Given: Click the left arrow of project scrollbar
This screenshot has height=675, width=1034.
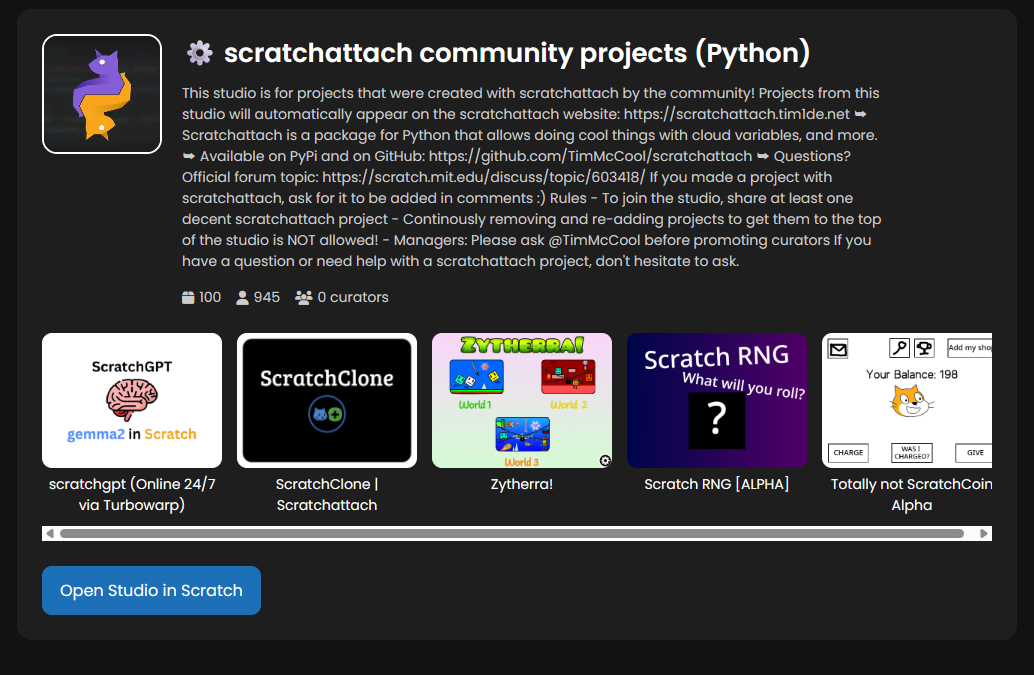Looking at the screenshot, I should [x=50, y=533].
